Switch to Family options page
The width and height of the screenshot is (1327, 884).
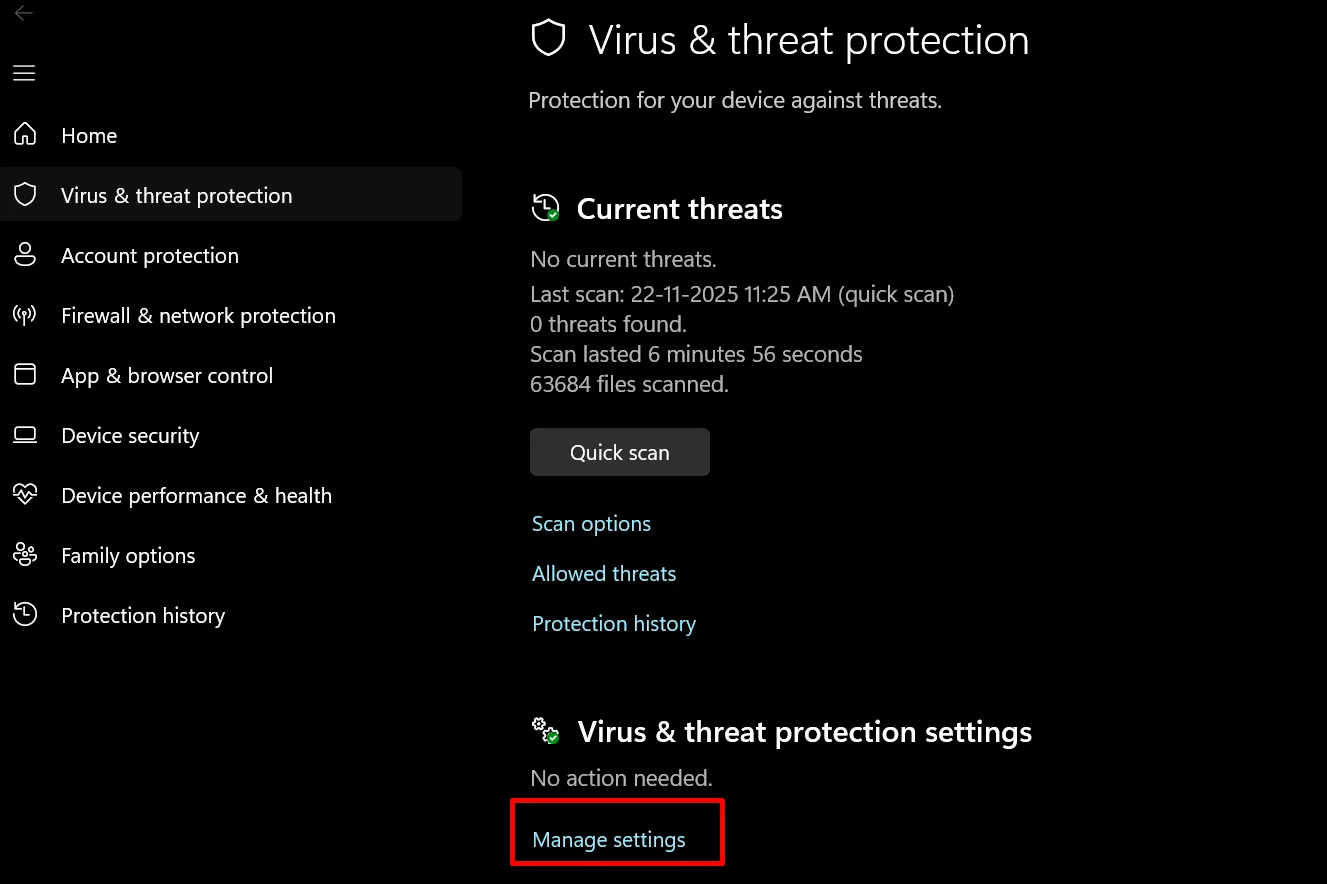click(128, 555)
